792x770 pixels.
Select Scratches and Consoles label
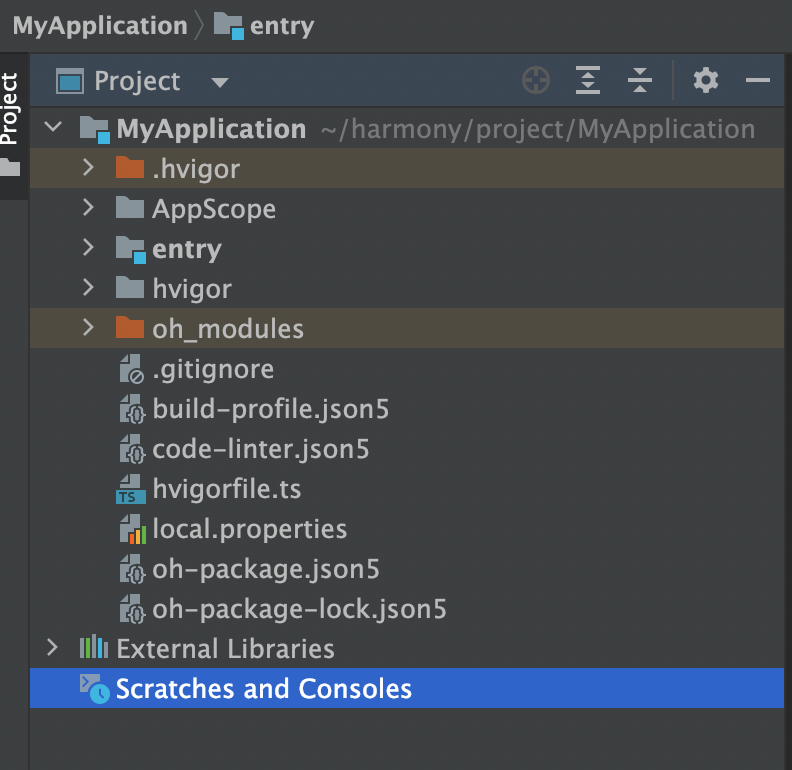click(x=264, y=689)
